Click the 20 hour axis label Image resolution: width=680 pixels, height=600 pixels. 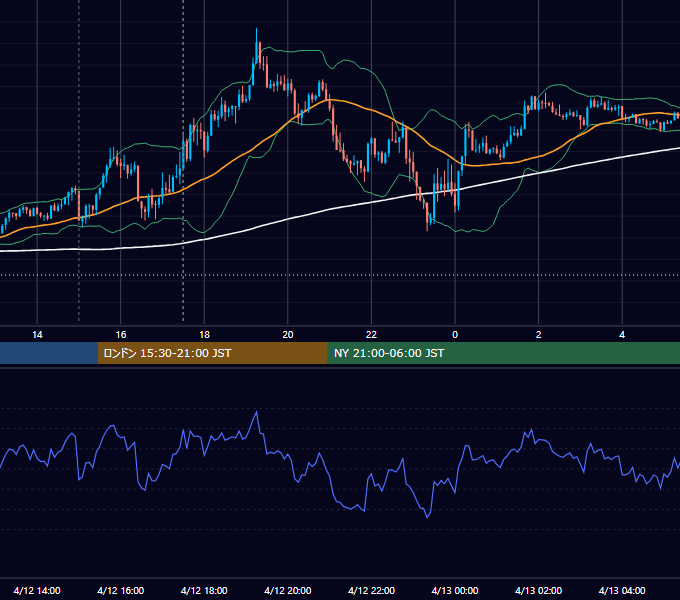click(288, 335)
